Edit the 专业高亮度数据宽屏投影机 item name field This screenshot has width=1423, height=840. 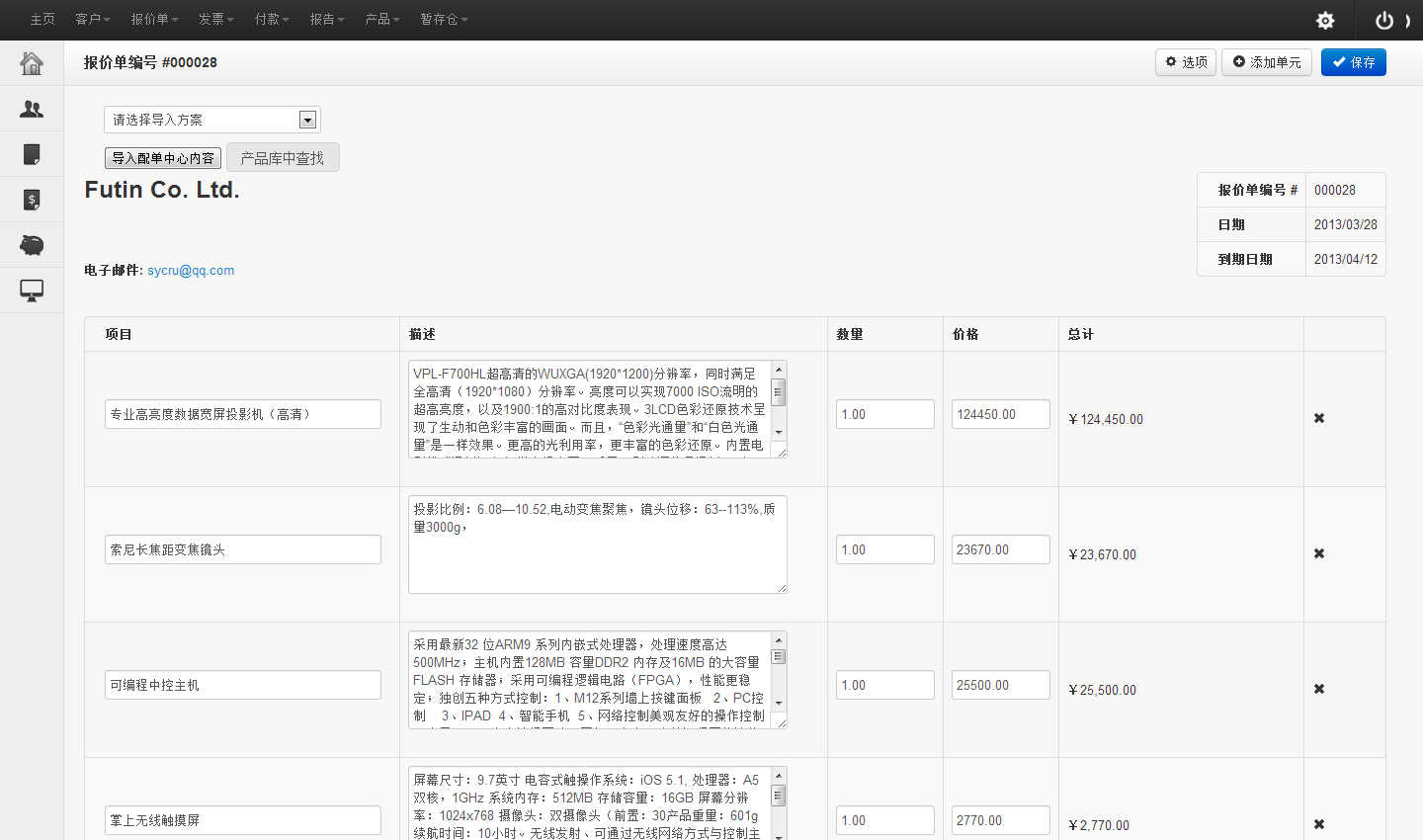[x=243, y=414]
